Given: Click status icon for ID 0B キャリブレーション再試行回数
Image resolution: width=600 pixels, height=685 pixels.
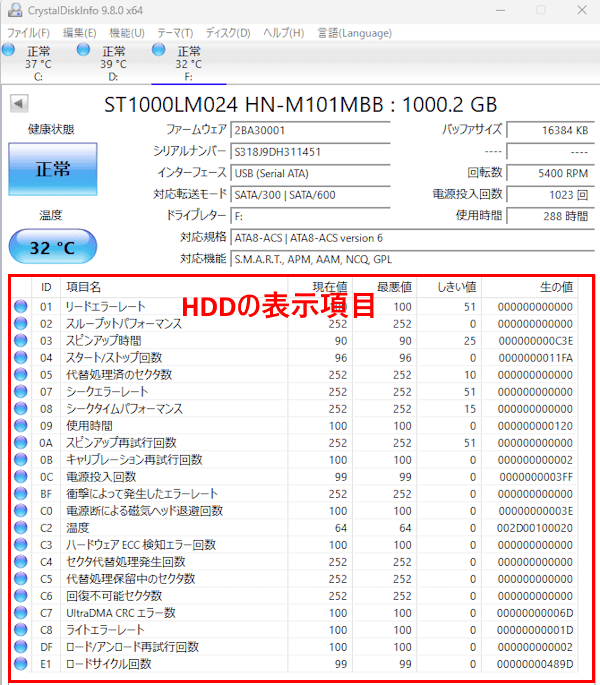Looking at the screenshot, I should click(21, 460).
